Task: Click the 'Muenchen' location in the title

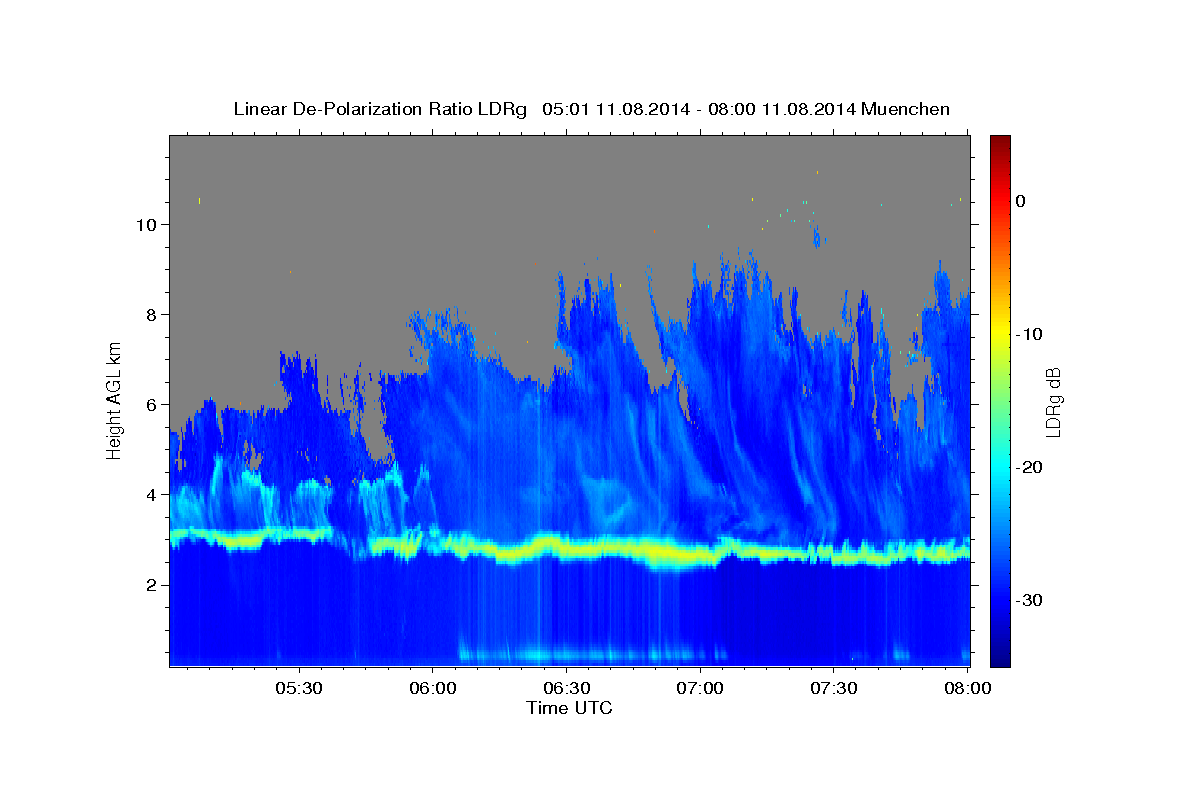Action: (905, 109)
